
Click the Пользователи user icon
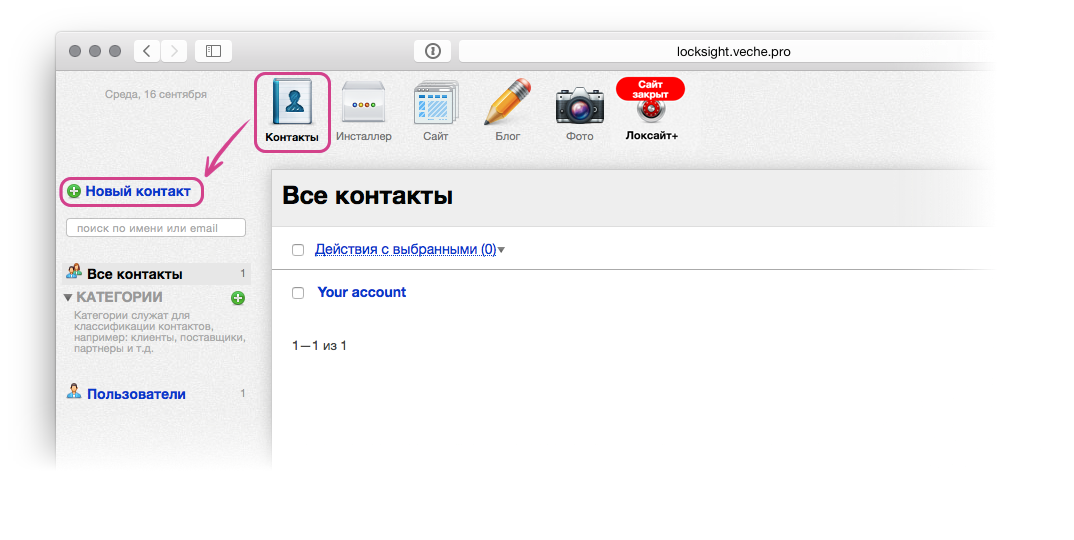click(74, 392)
